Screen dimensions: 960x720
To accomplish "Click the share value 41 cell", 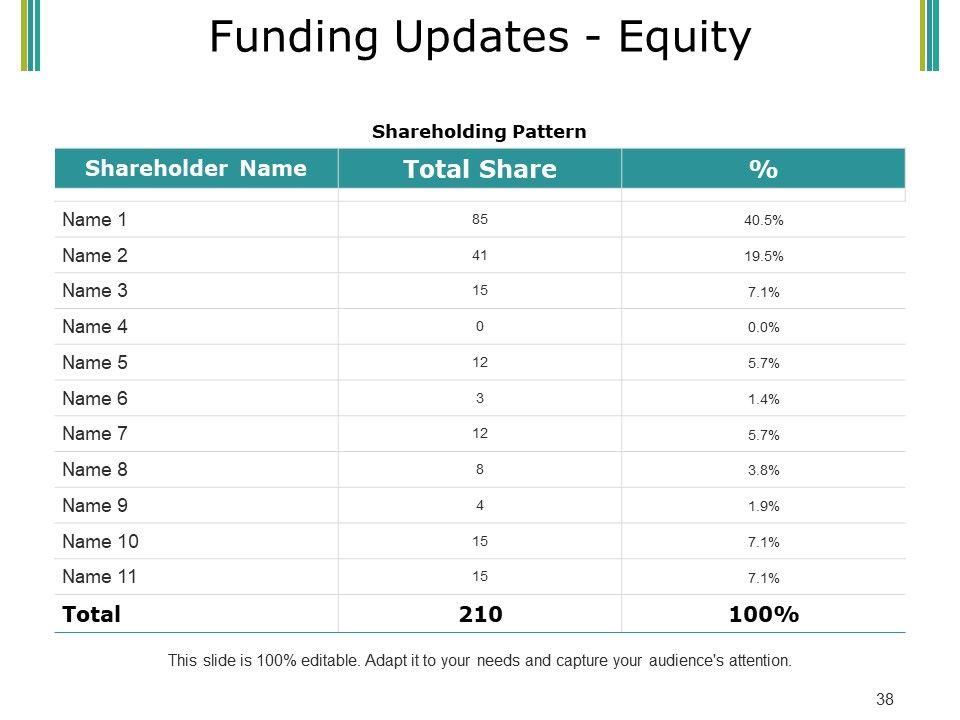I will 481,255.
